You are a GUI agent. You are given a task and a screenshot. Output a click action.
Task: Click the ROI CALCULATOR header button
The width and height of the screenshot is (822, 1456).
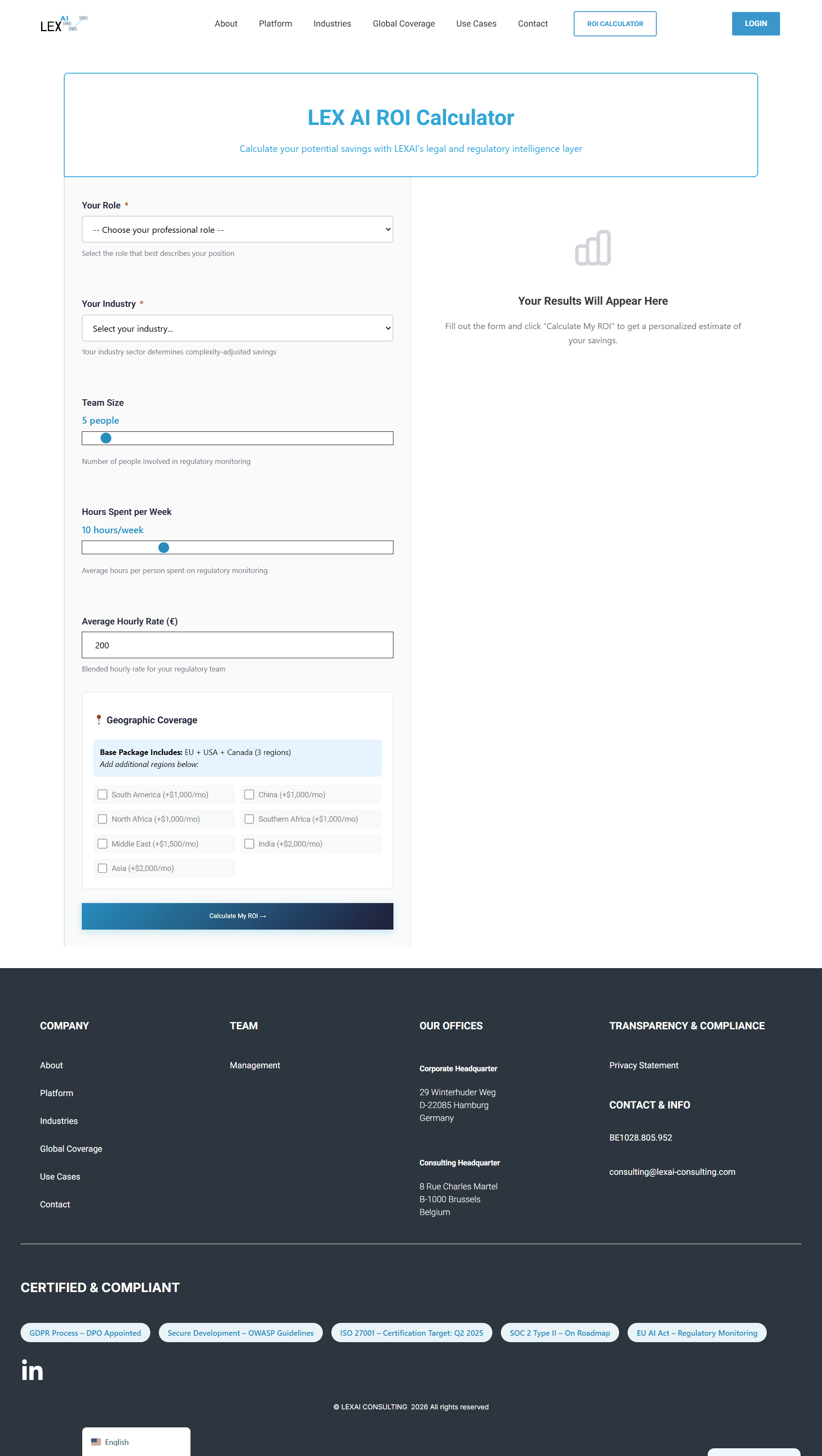click(x=614, y=24)
